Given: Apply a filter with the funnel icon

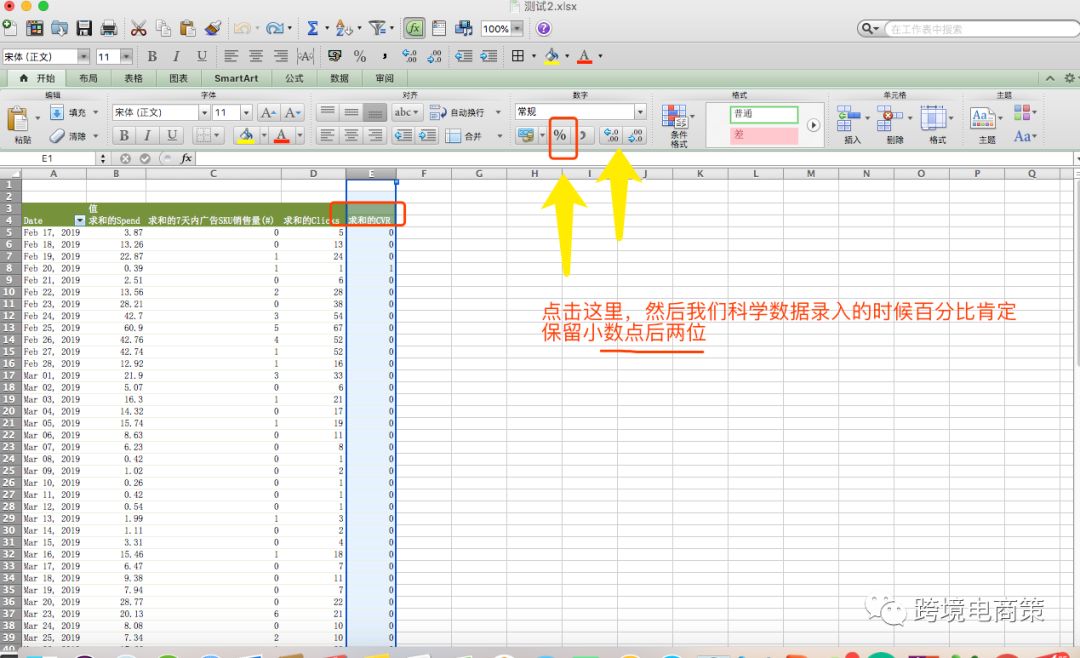Looking at the screenshot, I should pos(377,28).
